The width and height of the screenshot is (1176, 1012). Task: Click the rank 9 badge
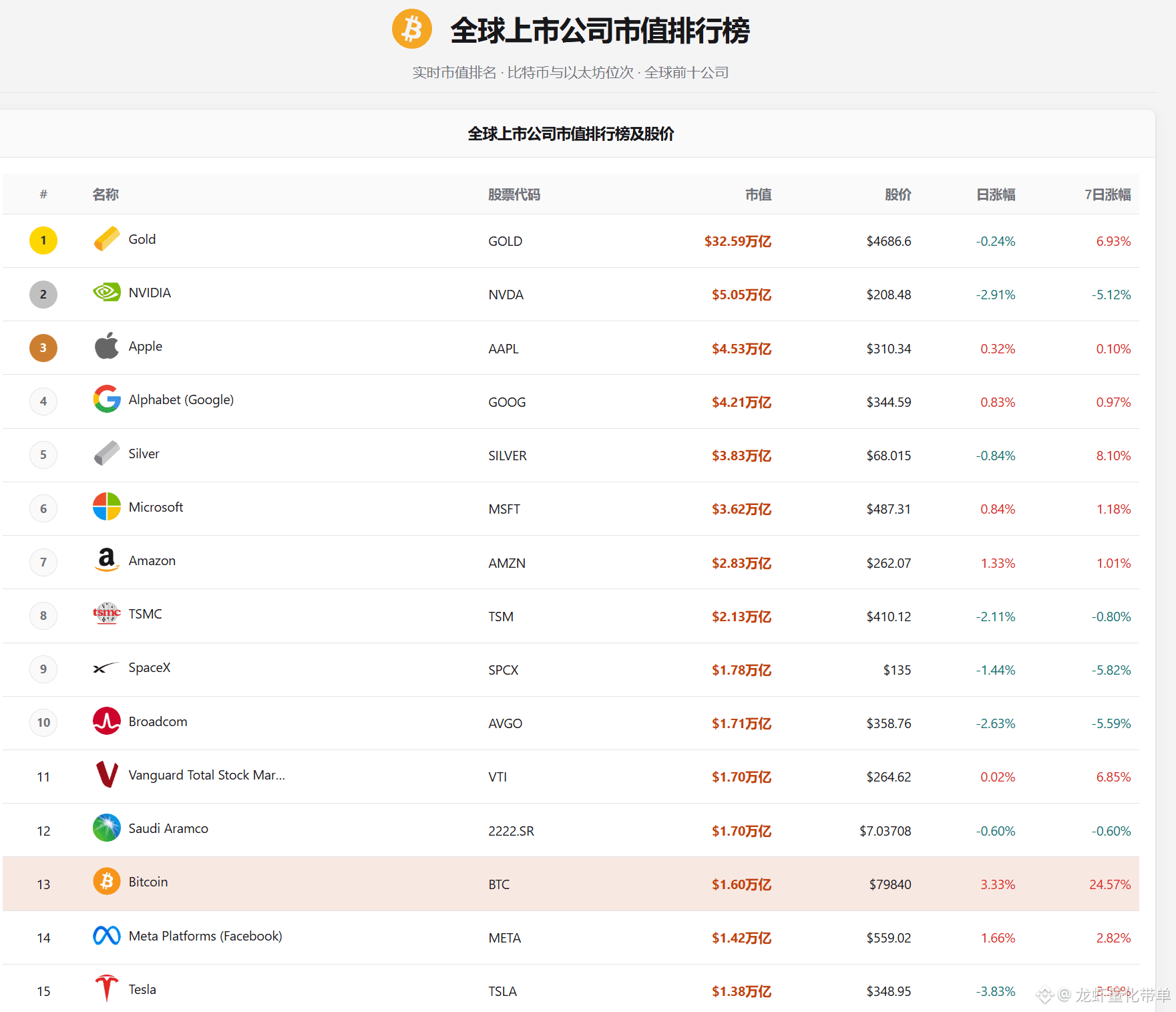(x=43, y=669)
